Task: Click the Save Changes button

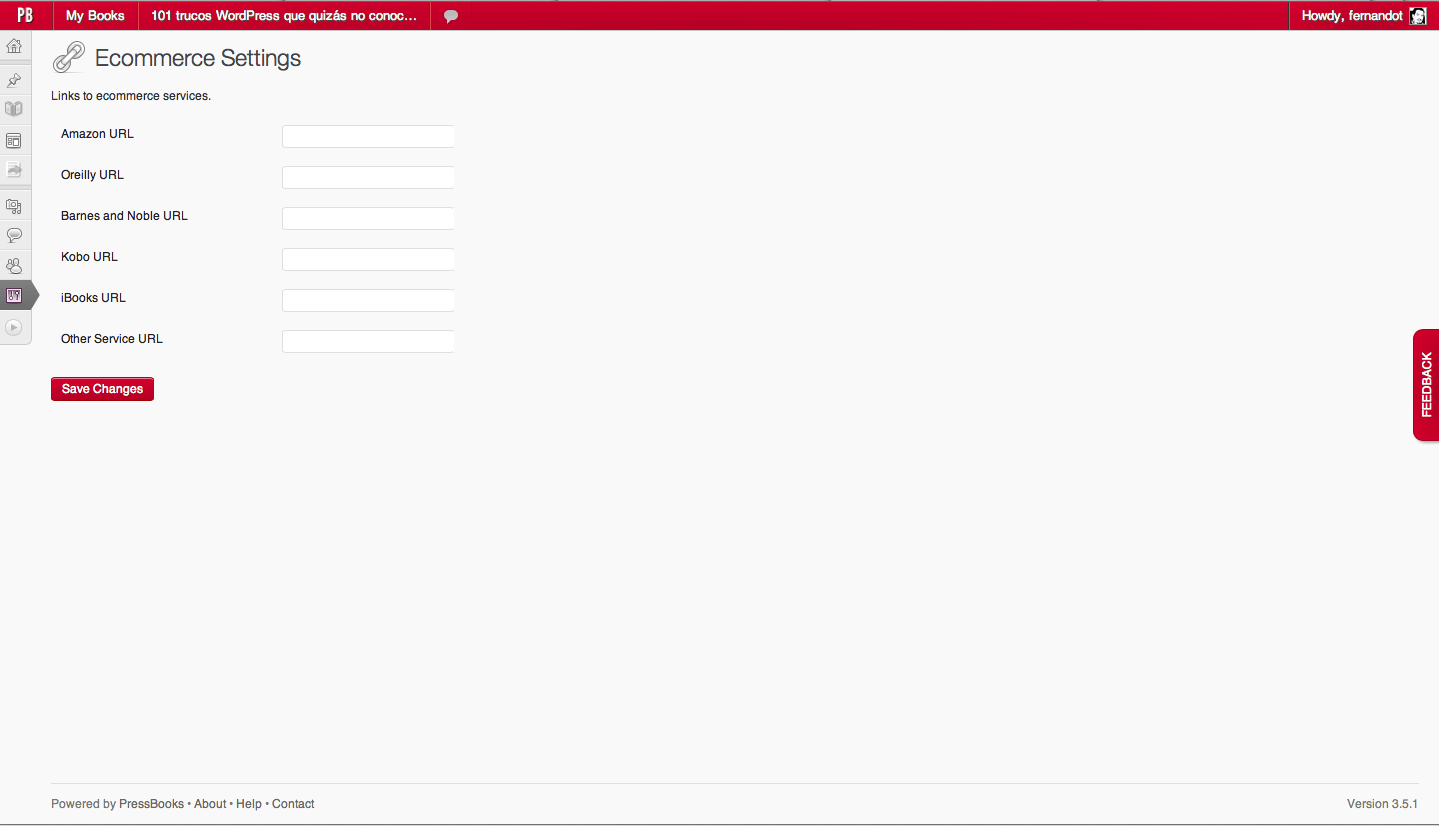Action: 102,389
